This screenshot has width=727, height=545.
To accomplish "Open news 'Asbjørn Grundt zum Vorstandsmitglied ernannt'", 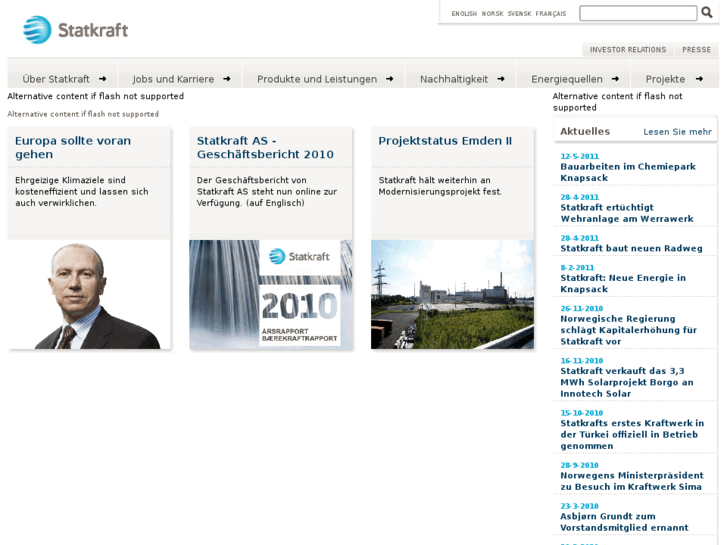I will (x=624, y=522).
